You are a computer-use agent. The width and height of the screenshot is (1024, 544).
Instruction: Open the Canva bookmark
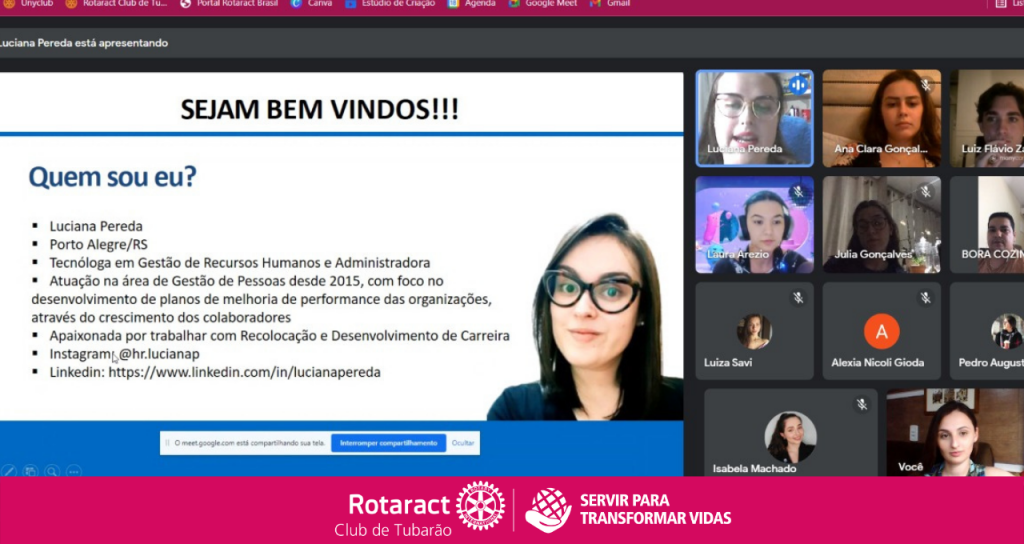pos(310,4)
